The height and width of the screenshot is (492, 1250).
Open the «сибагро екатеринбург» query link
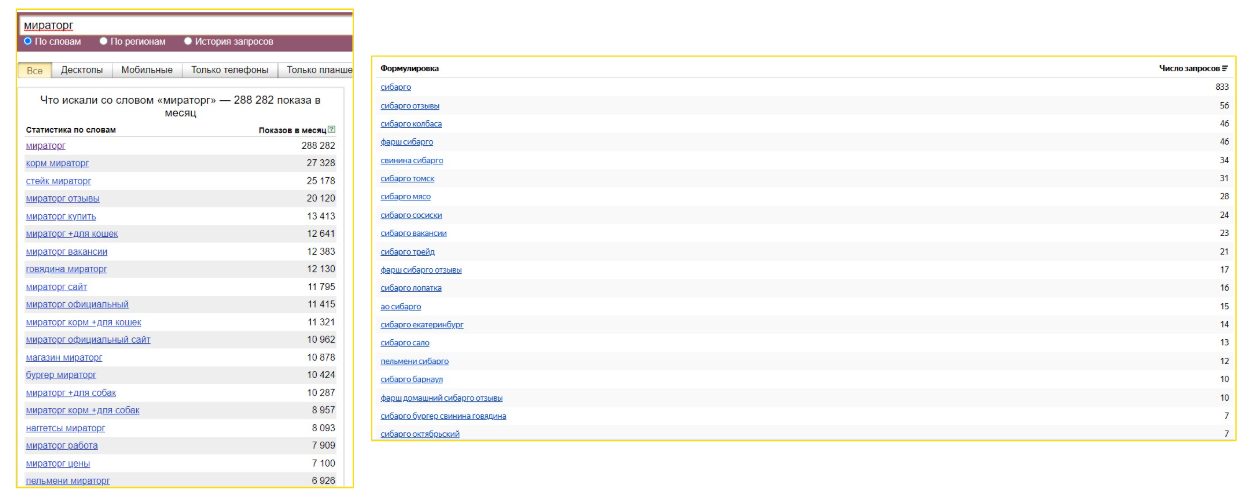point(422,324)
